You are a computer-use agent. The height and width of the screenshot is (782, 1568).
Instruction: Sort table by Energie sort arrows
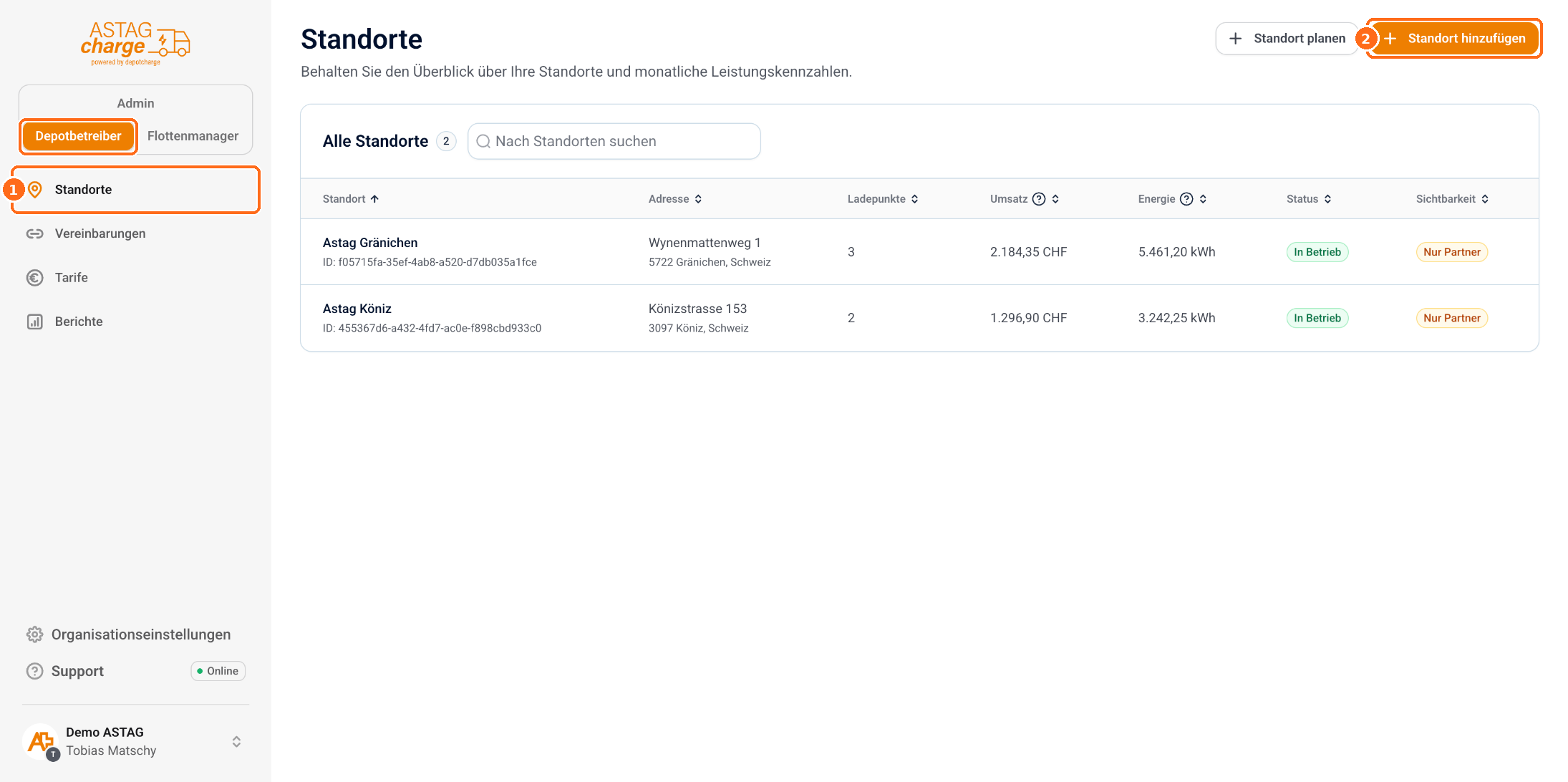[x=1203, y=199]
